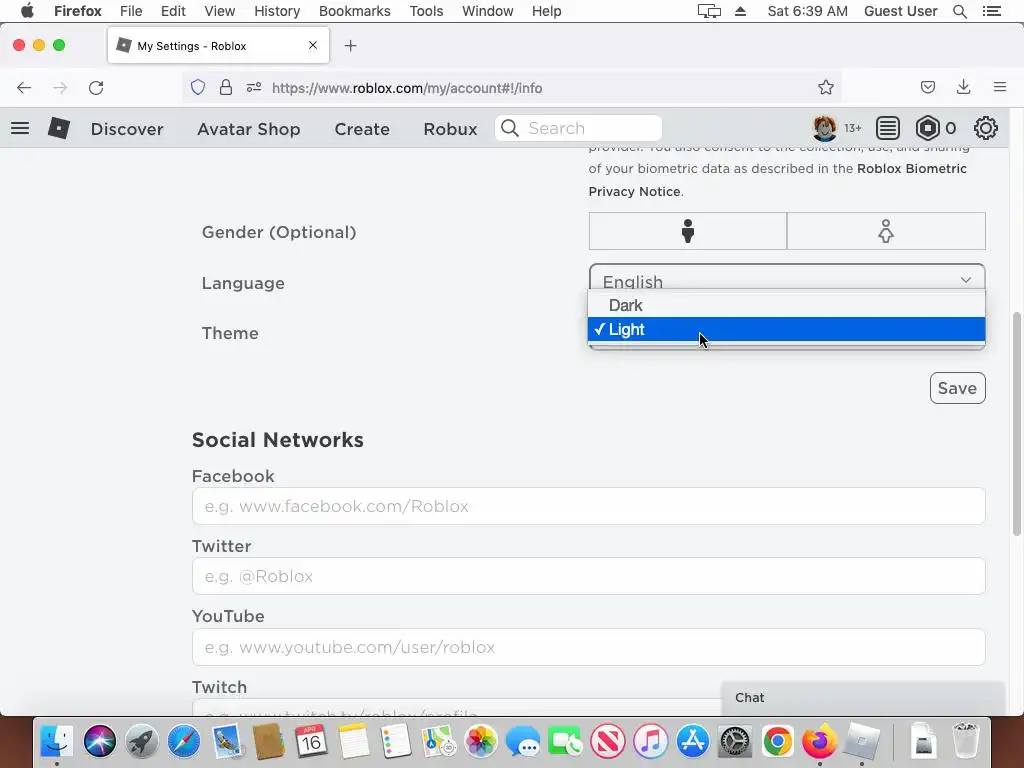Go back with the Firefox back arrow

24,88
